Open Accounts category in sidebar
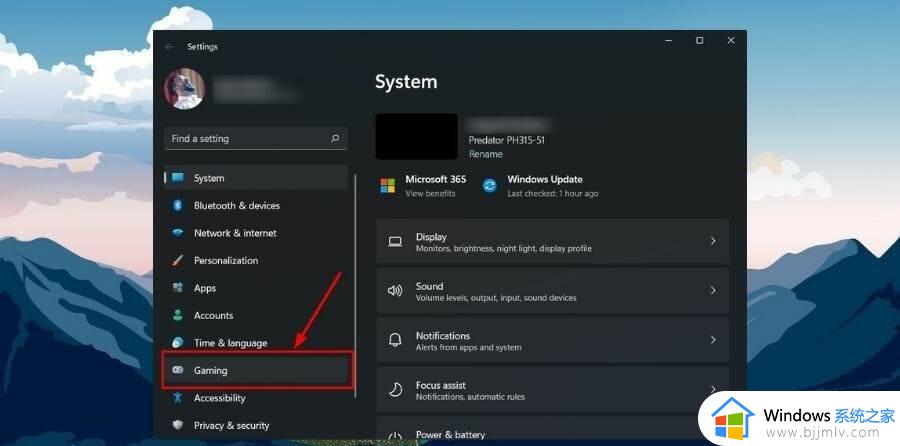This screenshot has width=900, height=446. pos(256,316)
